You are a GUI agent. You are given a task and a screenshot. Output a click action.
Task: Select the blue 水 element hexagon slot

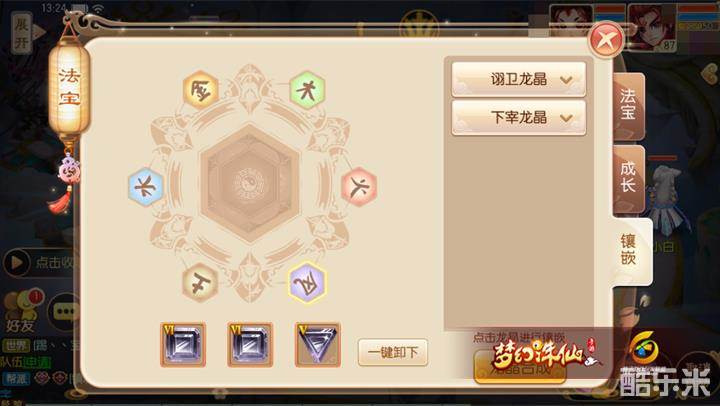pos(146,186)
